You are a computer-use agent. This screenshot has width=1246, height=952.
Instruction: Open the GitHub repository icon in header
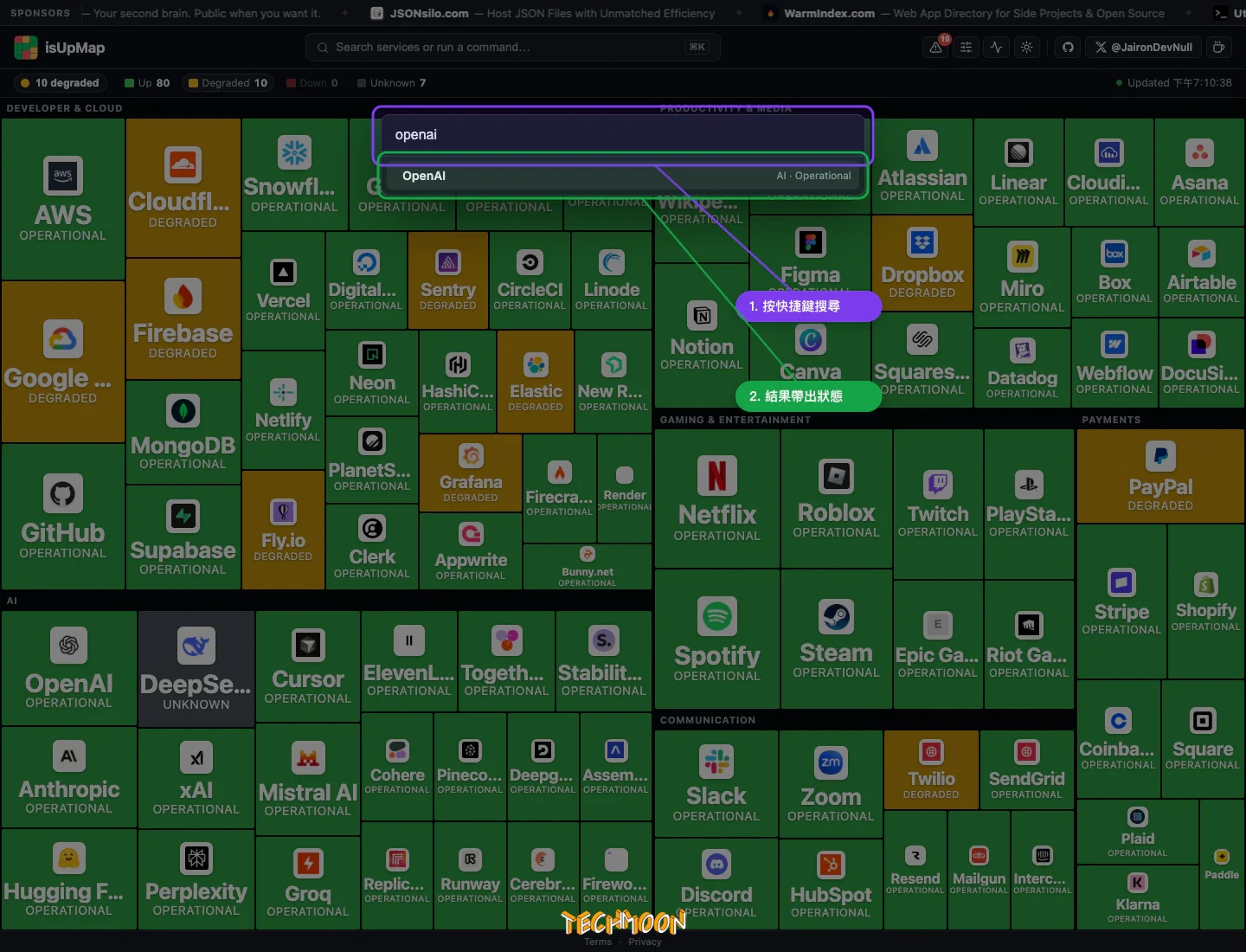click(x=1069, y=48)
